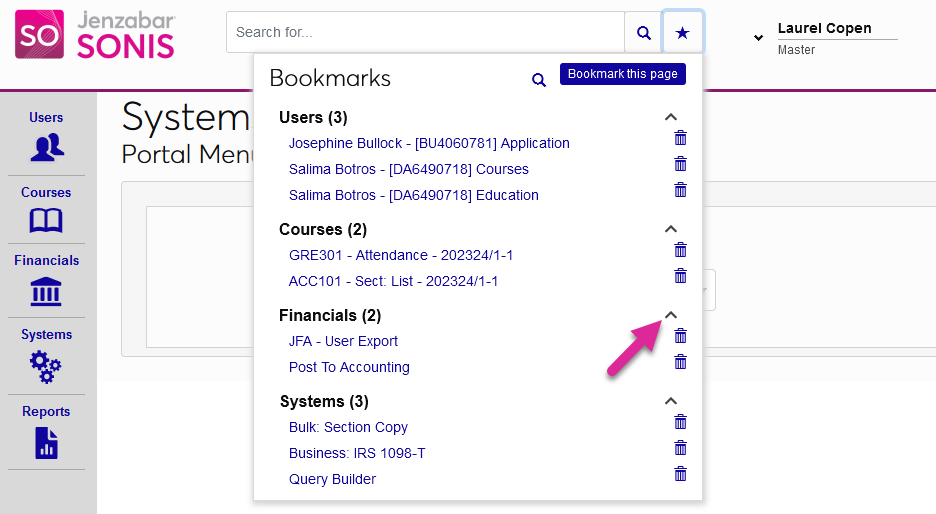Click the Jenzabar SONIS logo
This screenshot has height=514, width=936.
click(95, 35)
